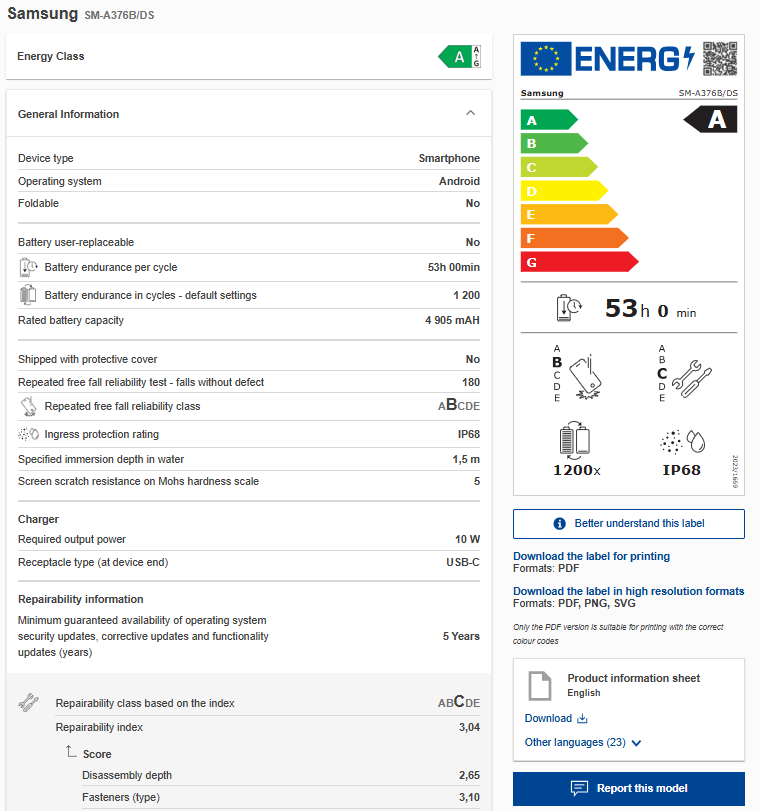
Task: Click the green Energy Class A badge
Action: coord(458,57)
